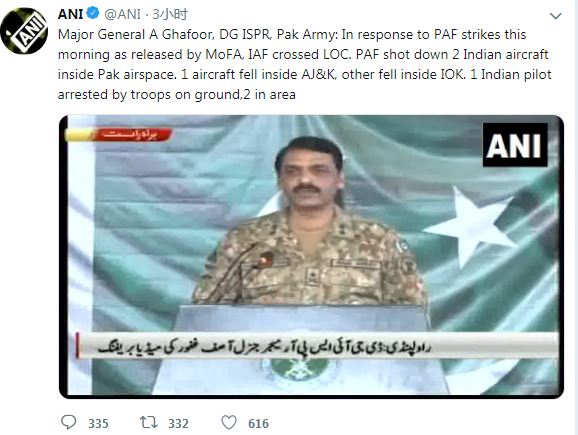Open the @ANI handle link
The width and height of the screenshot is (578, 435).
point(122,14)
